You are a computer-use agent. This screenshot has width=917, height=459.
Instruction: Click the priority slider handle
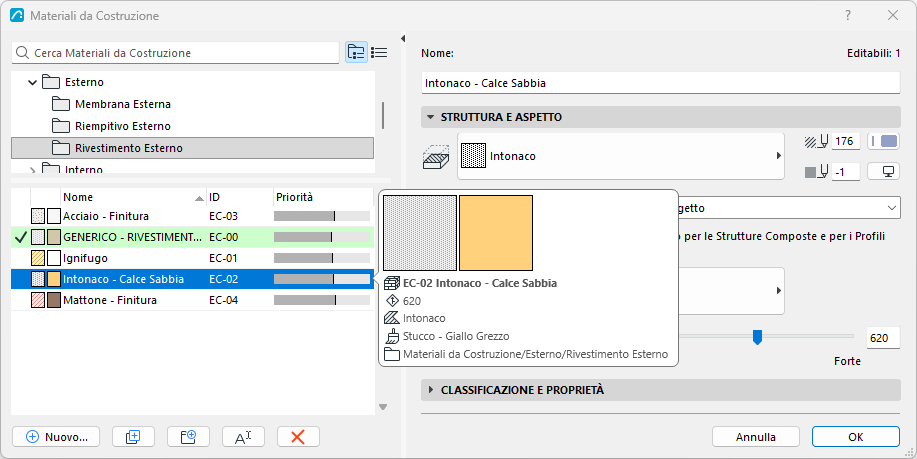pyautogui.click(x=757, y=337)
